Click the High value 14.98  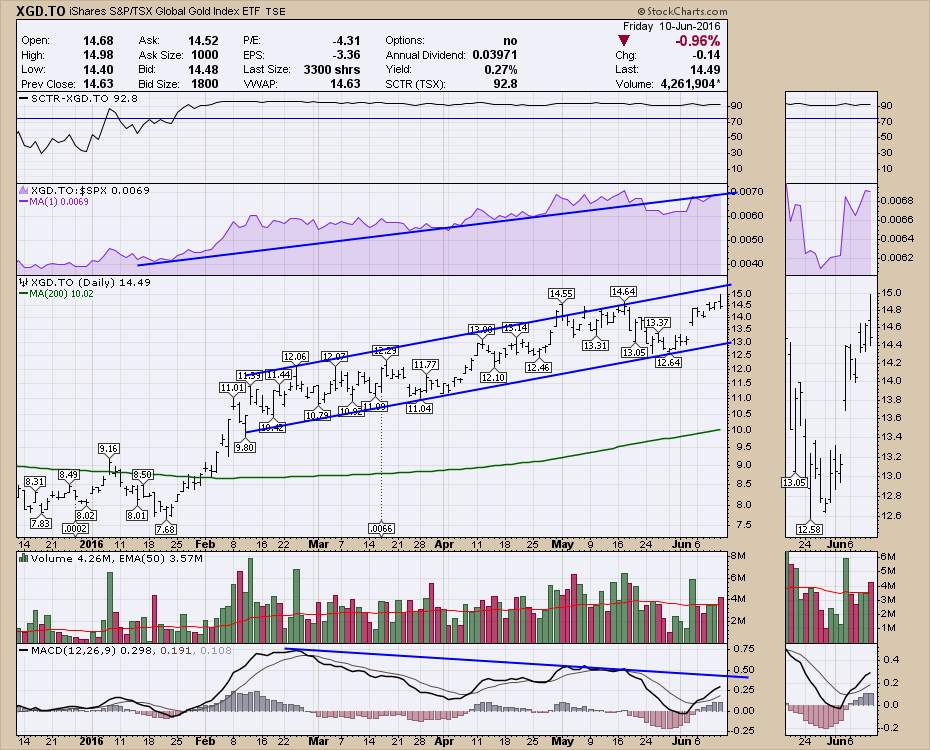coord(98,55)
